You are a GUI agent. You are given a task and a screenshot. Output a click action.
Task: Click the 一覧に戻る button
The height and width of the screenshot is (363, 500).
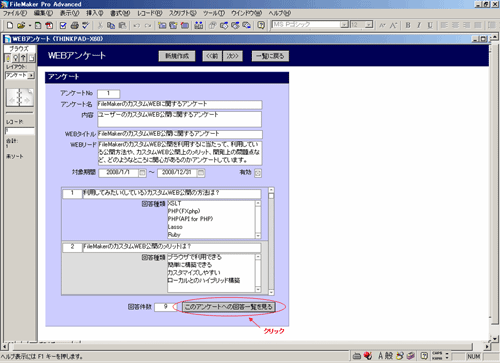[270, 56]
